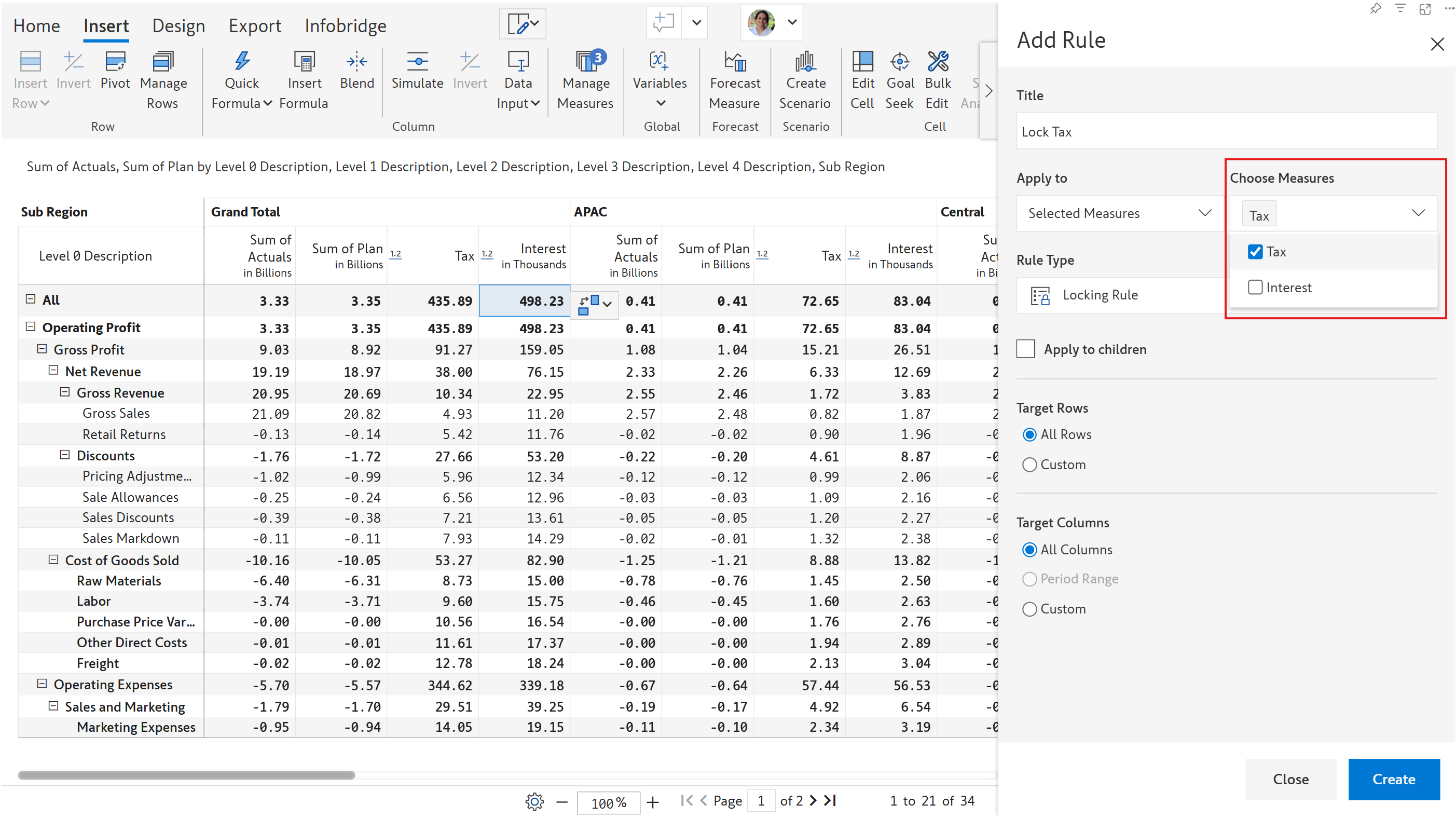Check the Interest measure checkbox

pos(1255,287)
